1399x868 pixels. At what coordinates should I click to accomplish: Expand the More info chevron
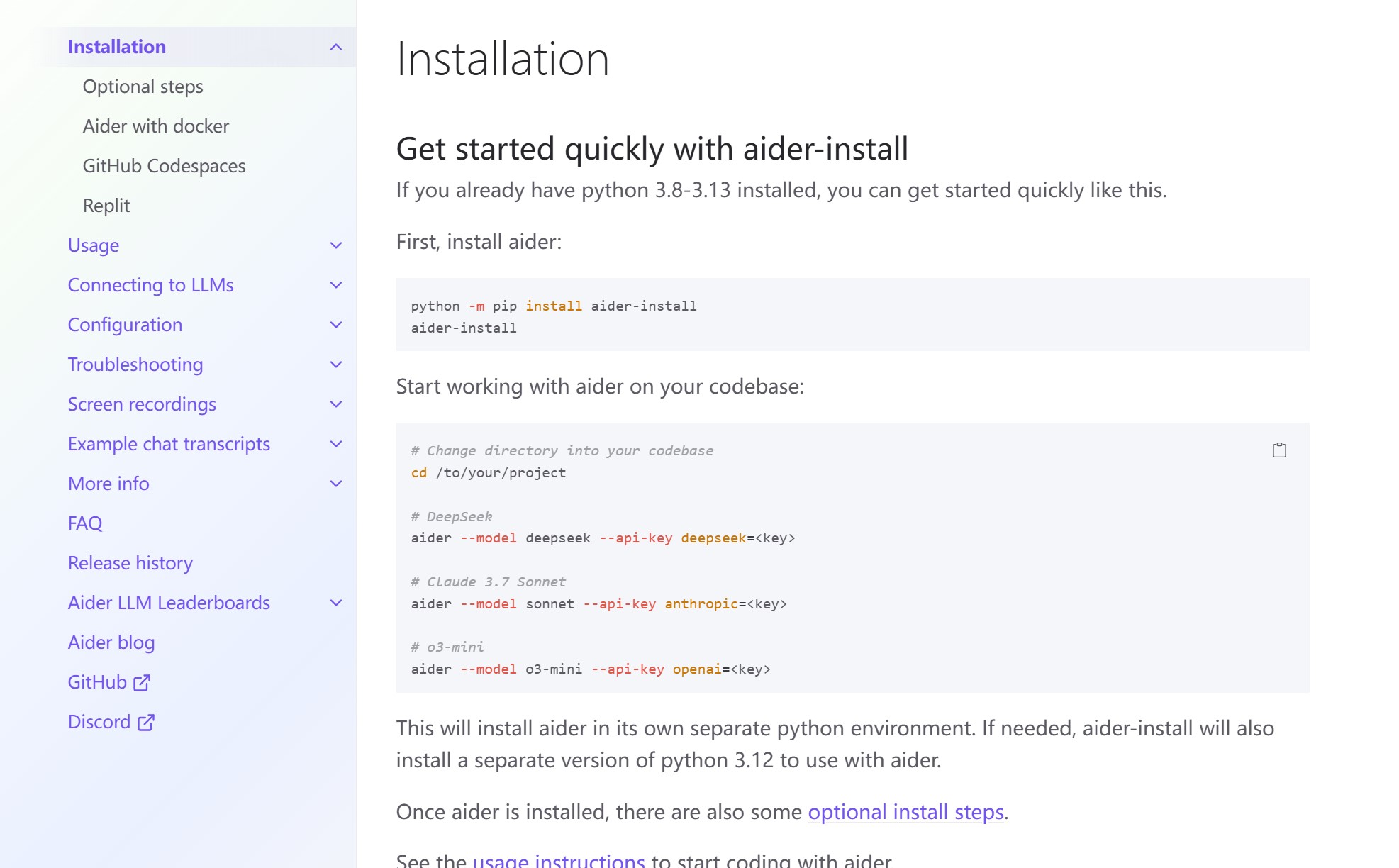336,484
